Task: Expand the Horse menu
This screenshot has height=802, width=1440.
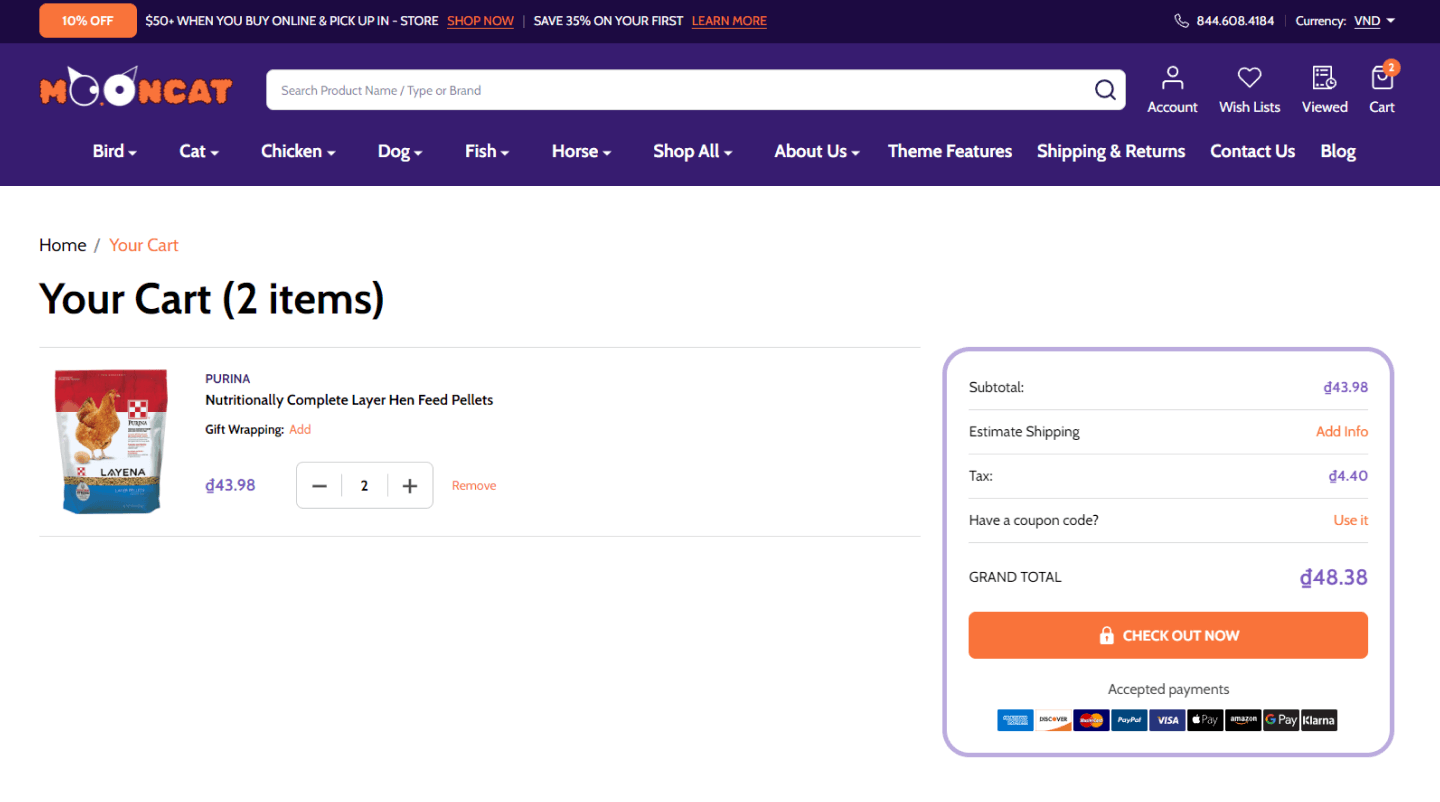Action: point(581,151)
